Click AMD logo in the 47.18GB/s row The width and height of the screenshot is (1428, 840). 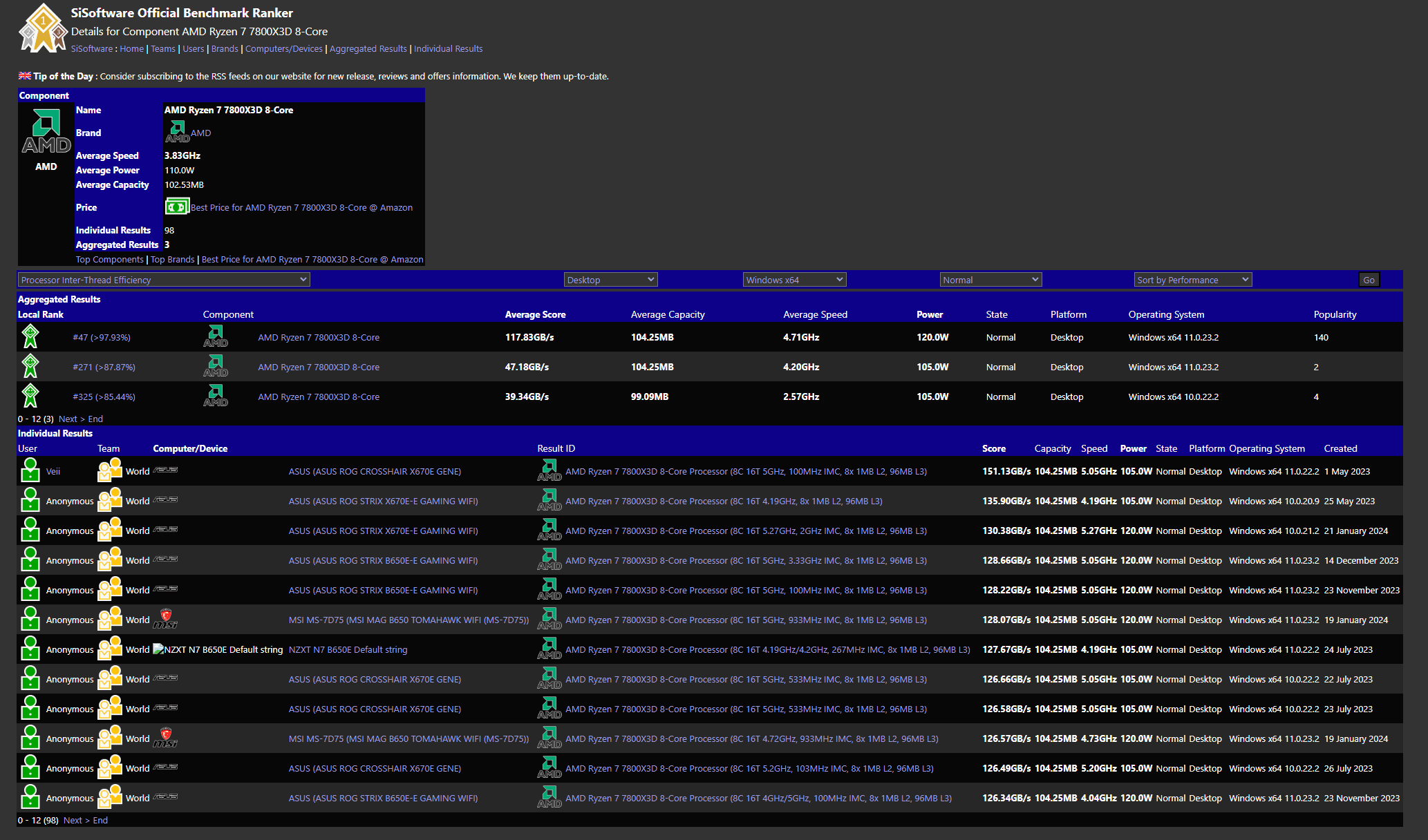pos(216,366)
